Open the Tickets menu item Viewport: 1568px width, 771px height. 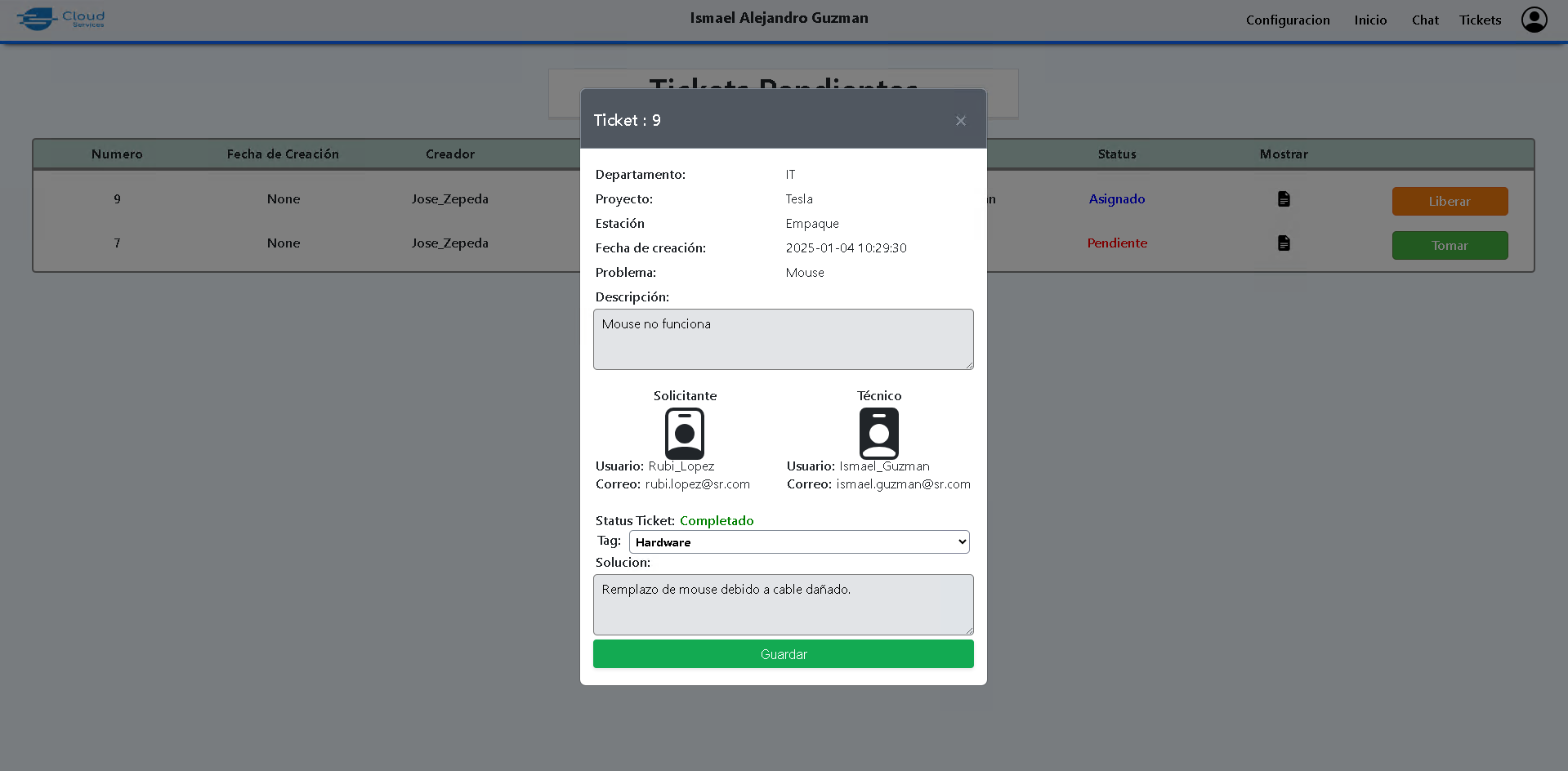click(1480, 20)
